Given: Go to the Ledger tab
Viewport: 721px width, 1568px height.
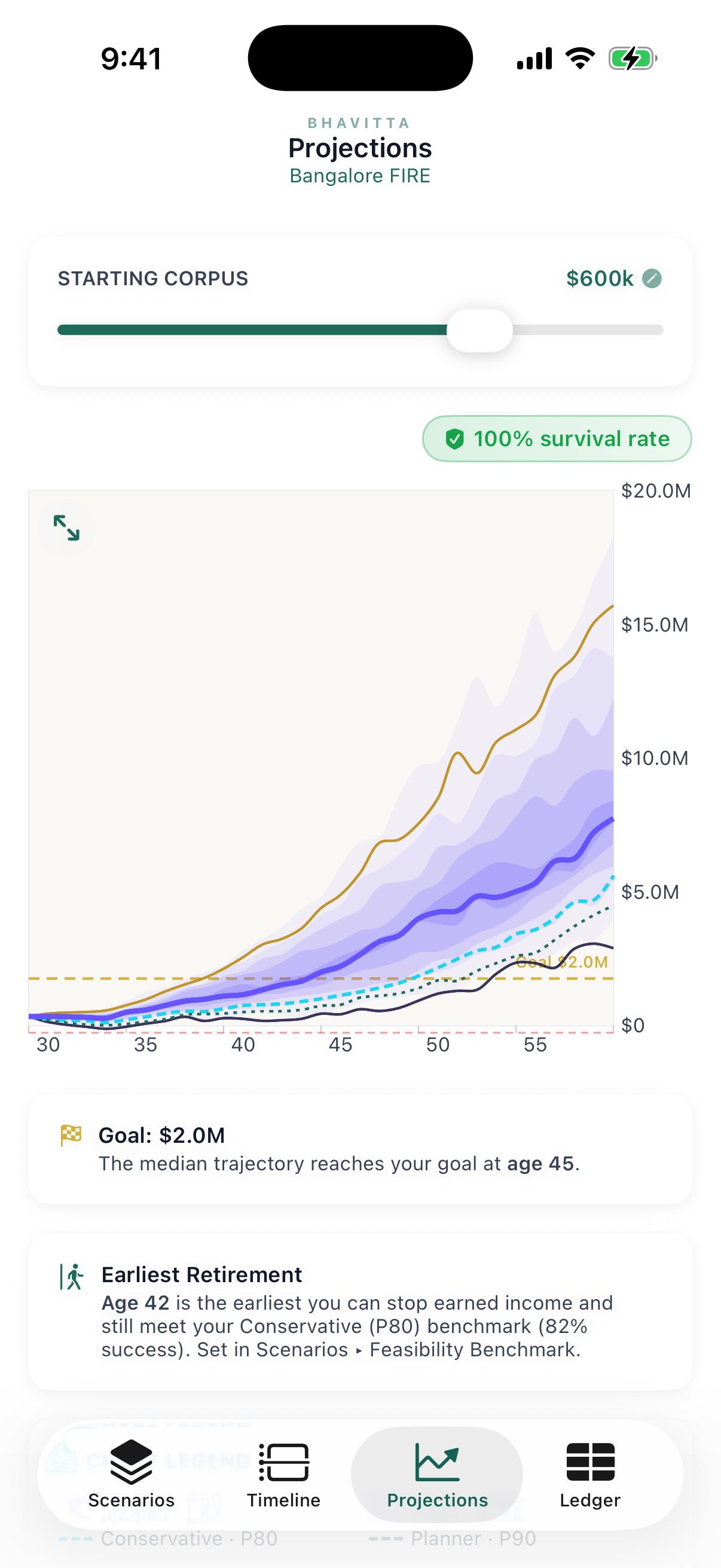Looking at the screenshot, I should pyautogui.click(x=590, y=1475).
